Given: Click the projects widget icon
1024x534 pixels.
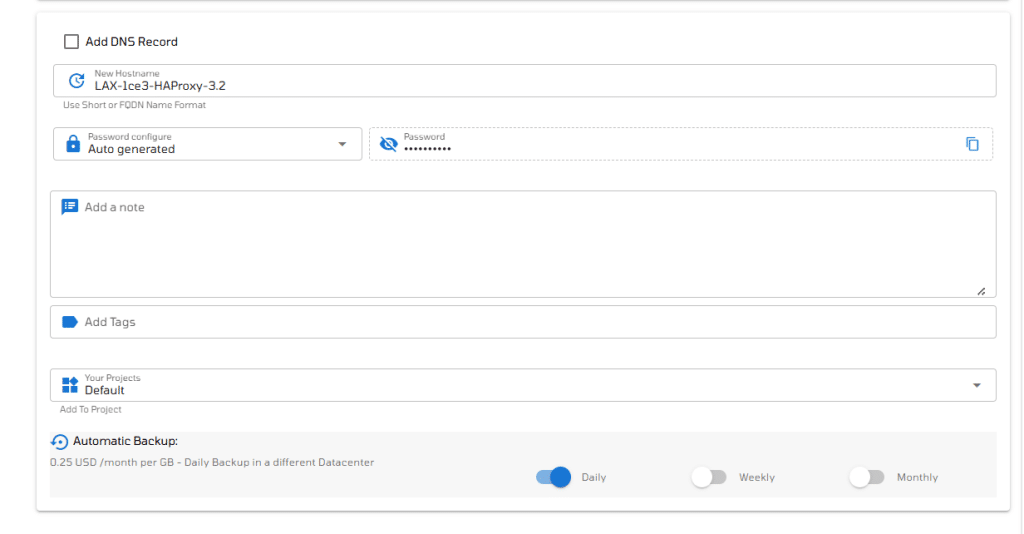Looking at the screenshot, I should click(x=70, y=385).
